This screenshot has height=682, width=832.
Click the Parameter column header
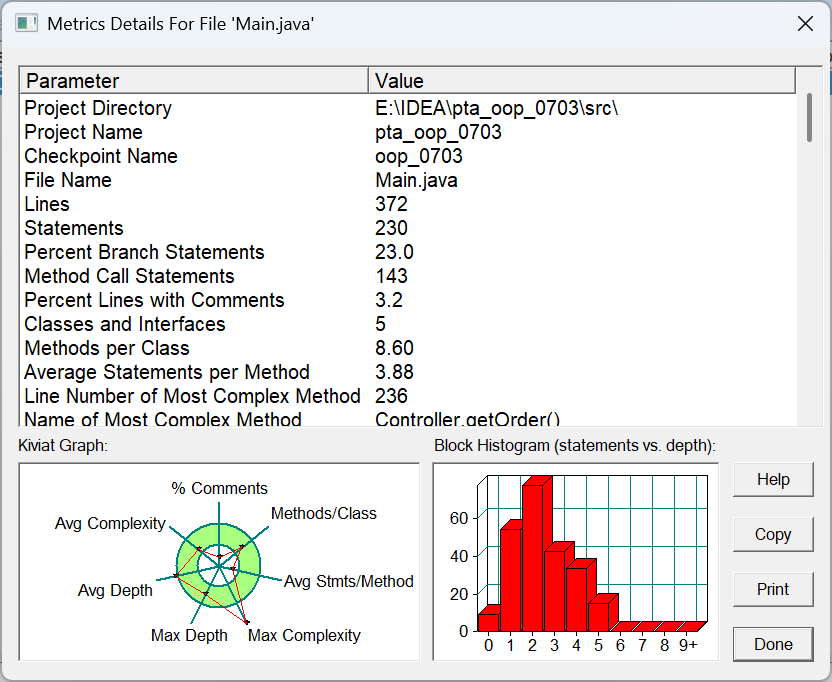click(194, 81)
